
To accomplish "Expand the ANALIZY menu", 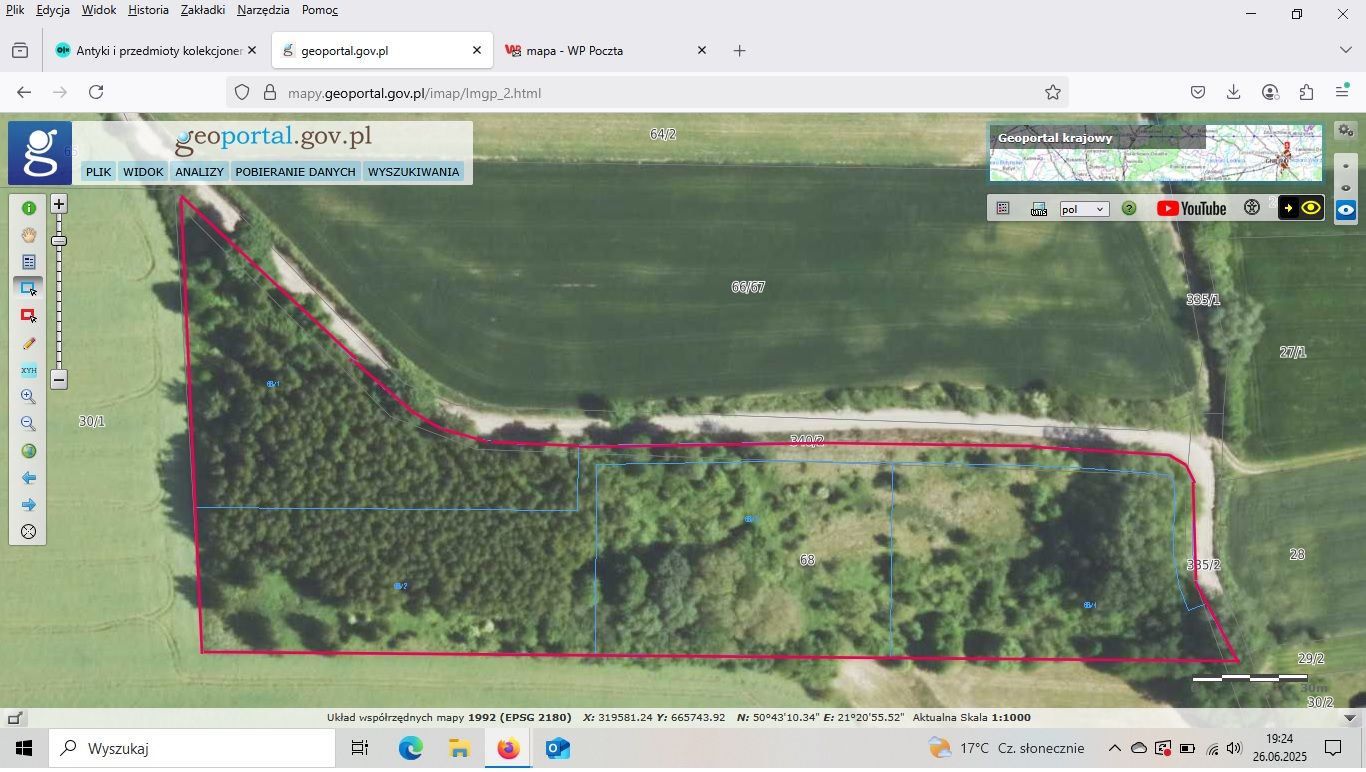I will 199,172.
